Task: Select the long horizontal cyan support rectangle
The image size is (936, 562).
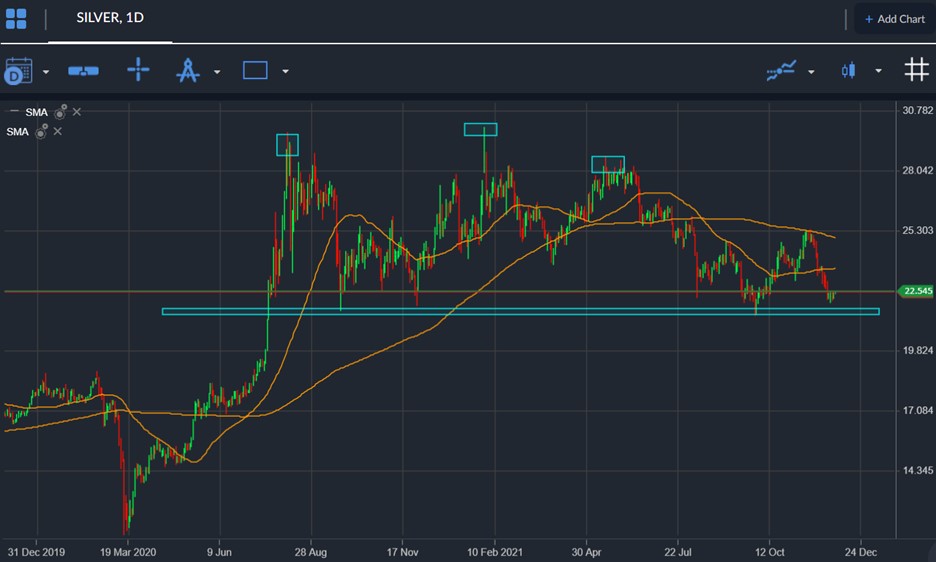Action: click(521, 311)
